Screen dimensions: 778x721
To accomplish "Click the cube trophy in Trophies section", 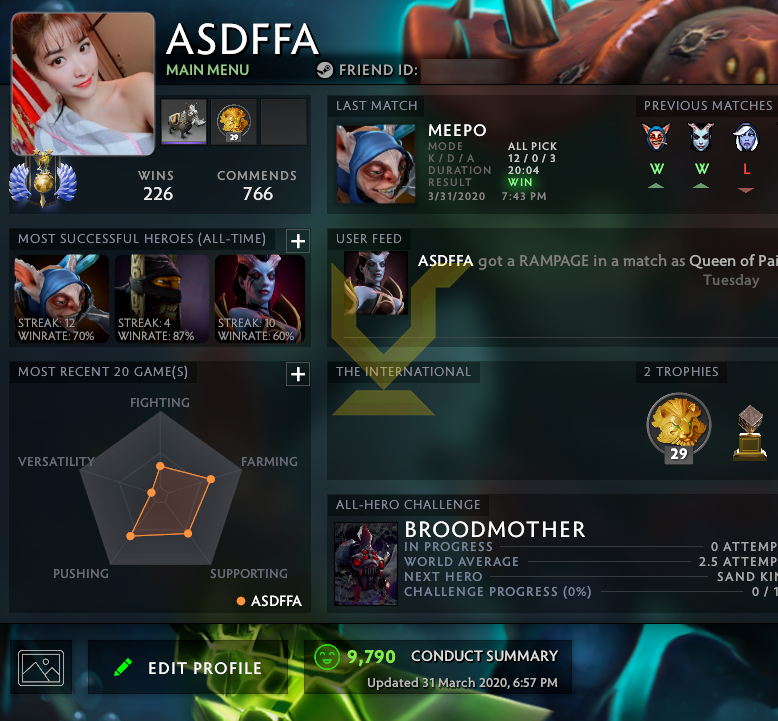I will click(750, 433).
